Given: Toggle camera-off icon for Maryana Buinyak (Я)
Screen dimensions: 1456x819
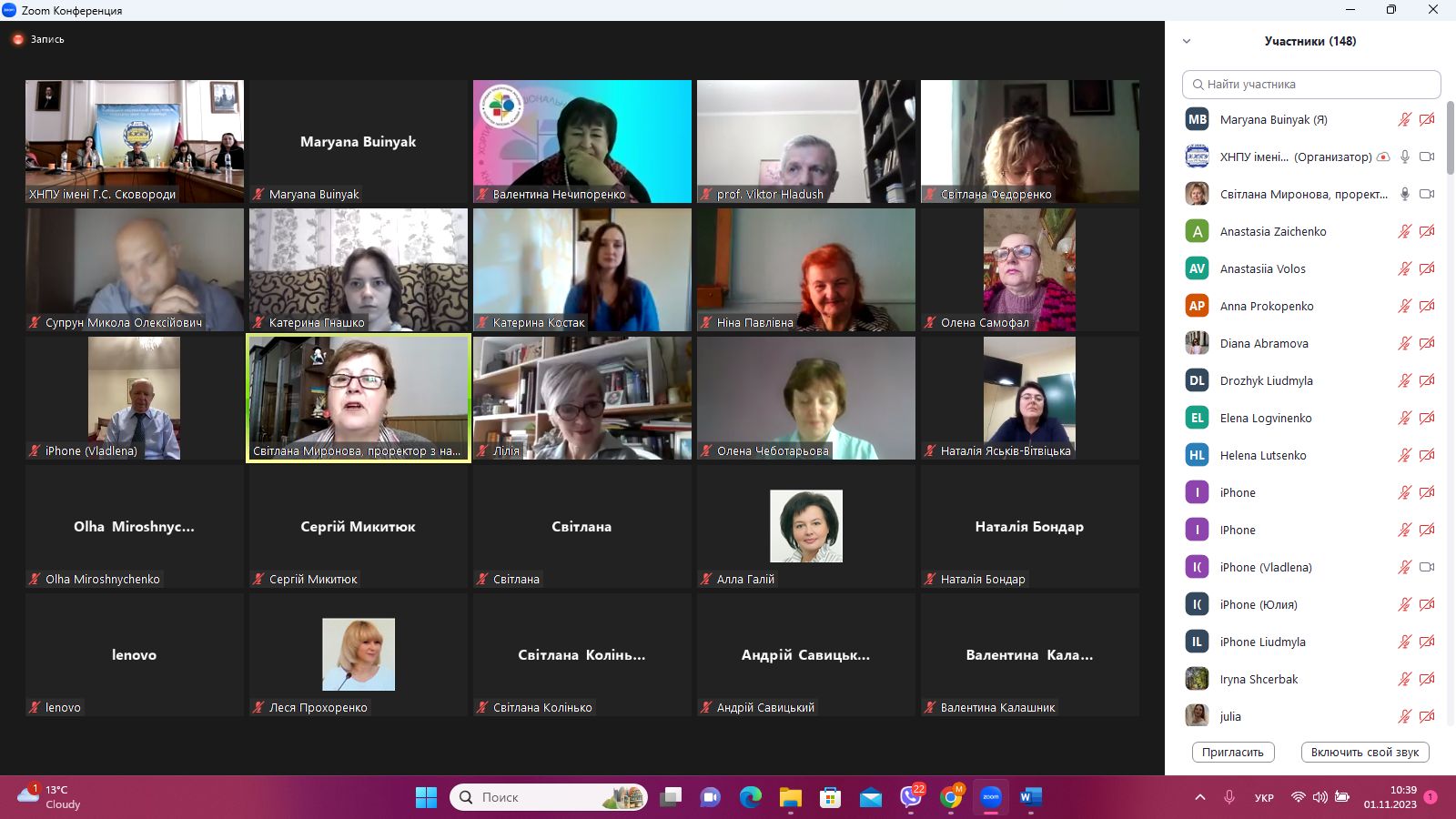Looking at the screenshot, I should pos(1427,119).
